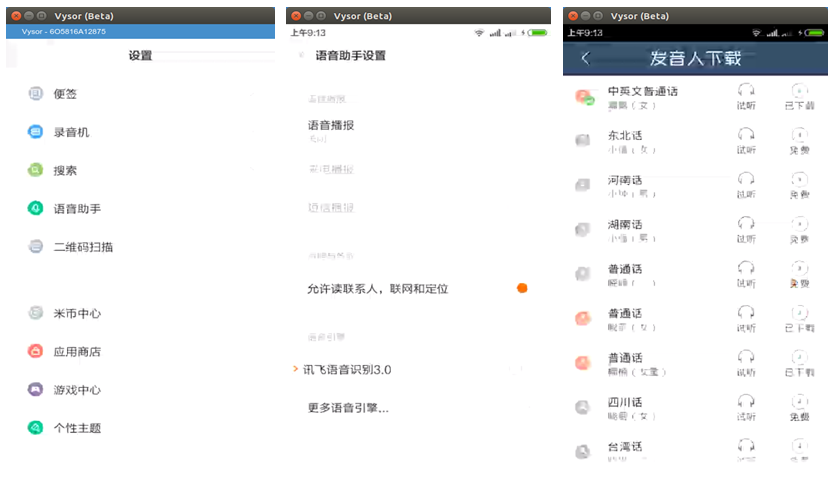Preview 河南话 voice with 试听 icon

coord(746,178)
